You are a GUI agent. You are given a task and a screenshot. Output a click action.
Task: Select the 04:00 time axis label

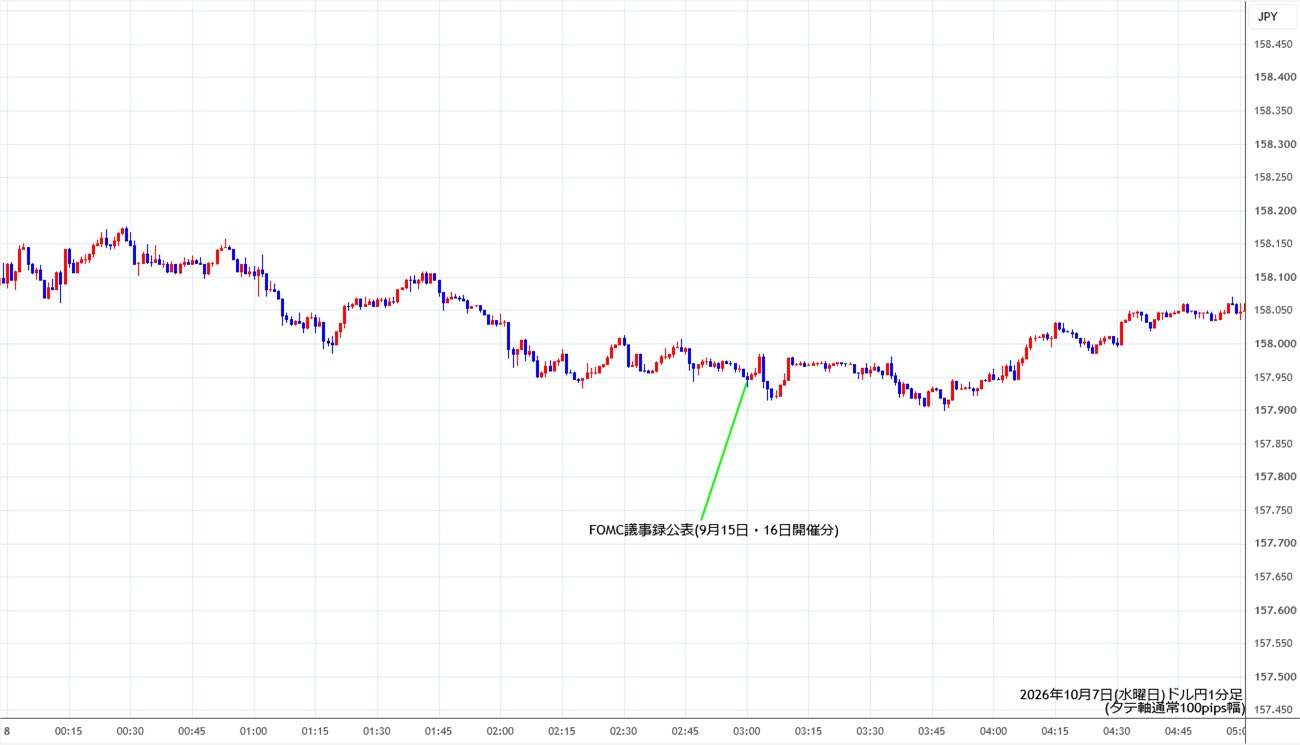993,731
